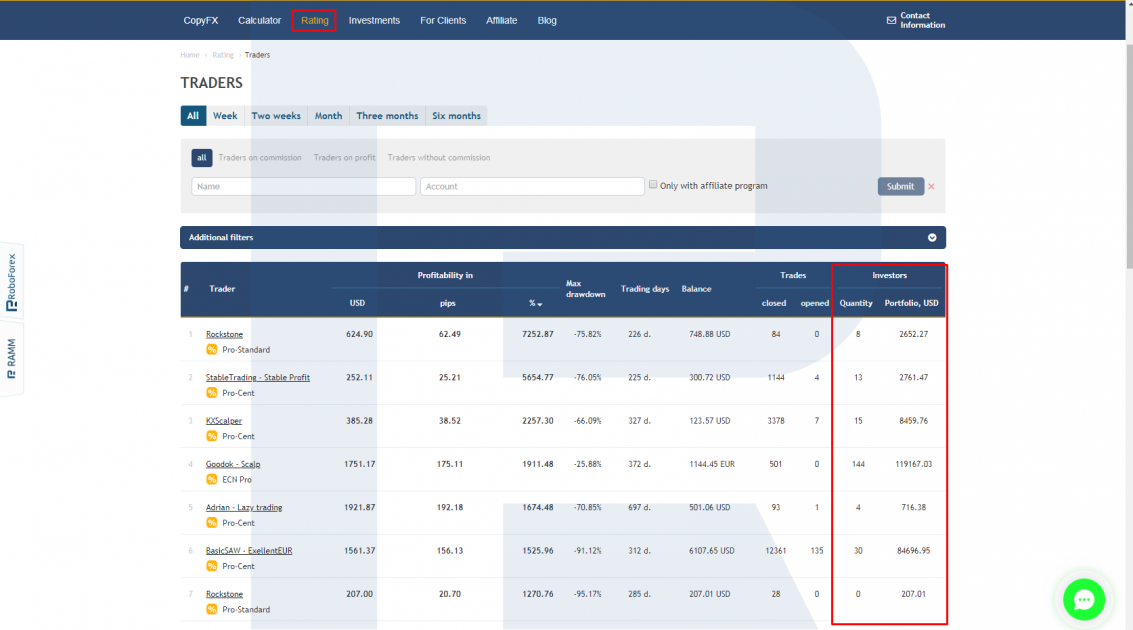Screen dimensions: 1133x630
Task: Select the Week period tab
Action: (225, 116)
